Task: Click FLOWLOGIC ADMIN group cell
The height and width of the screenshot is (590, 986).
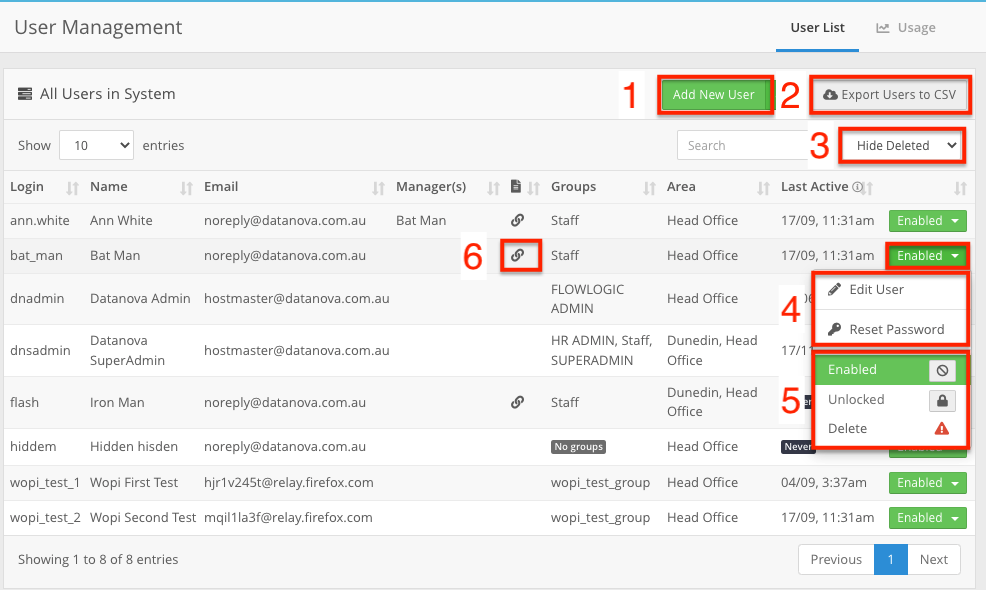Action: coord(587,299)
